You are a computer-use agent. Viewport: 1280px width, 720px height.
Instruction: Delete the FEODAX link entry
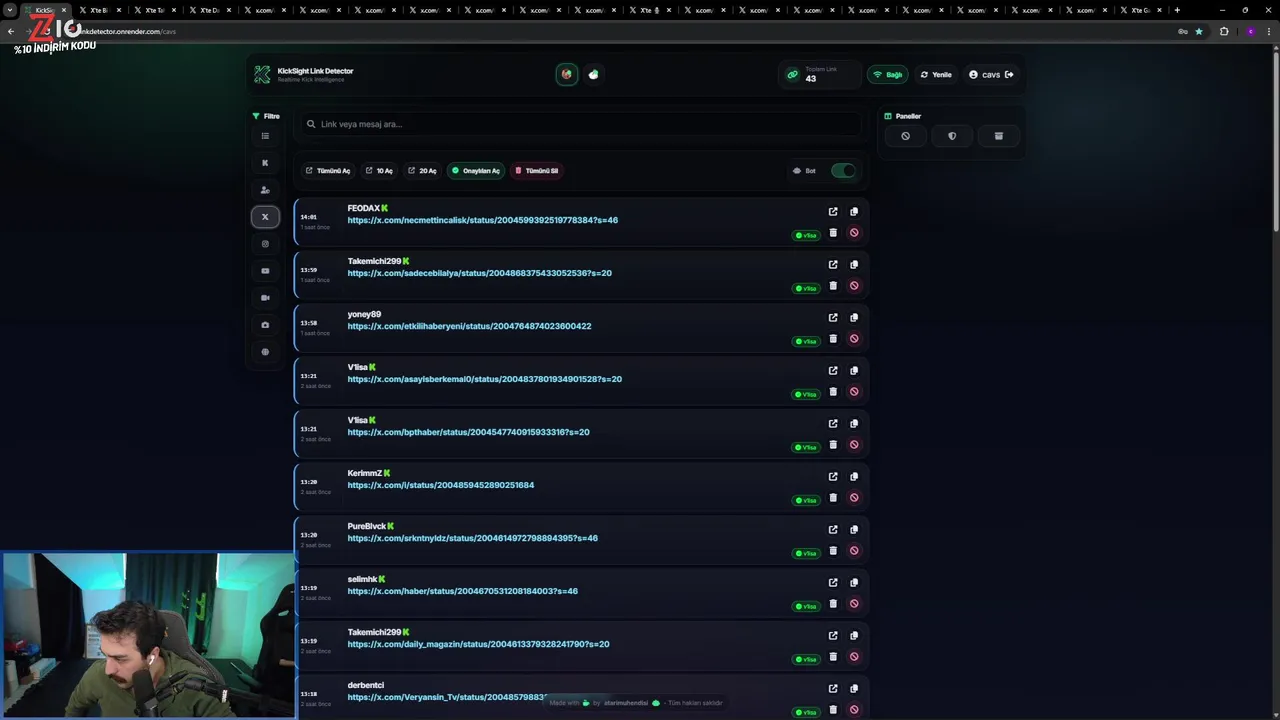tap(833, 233)
